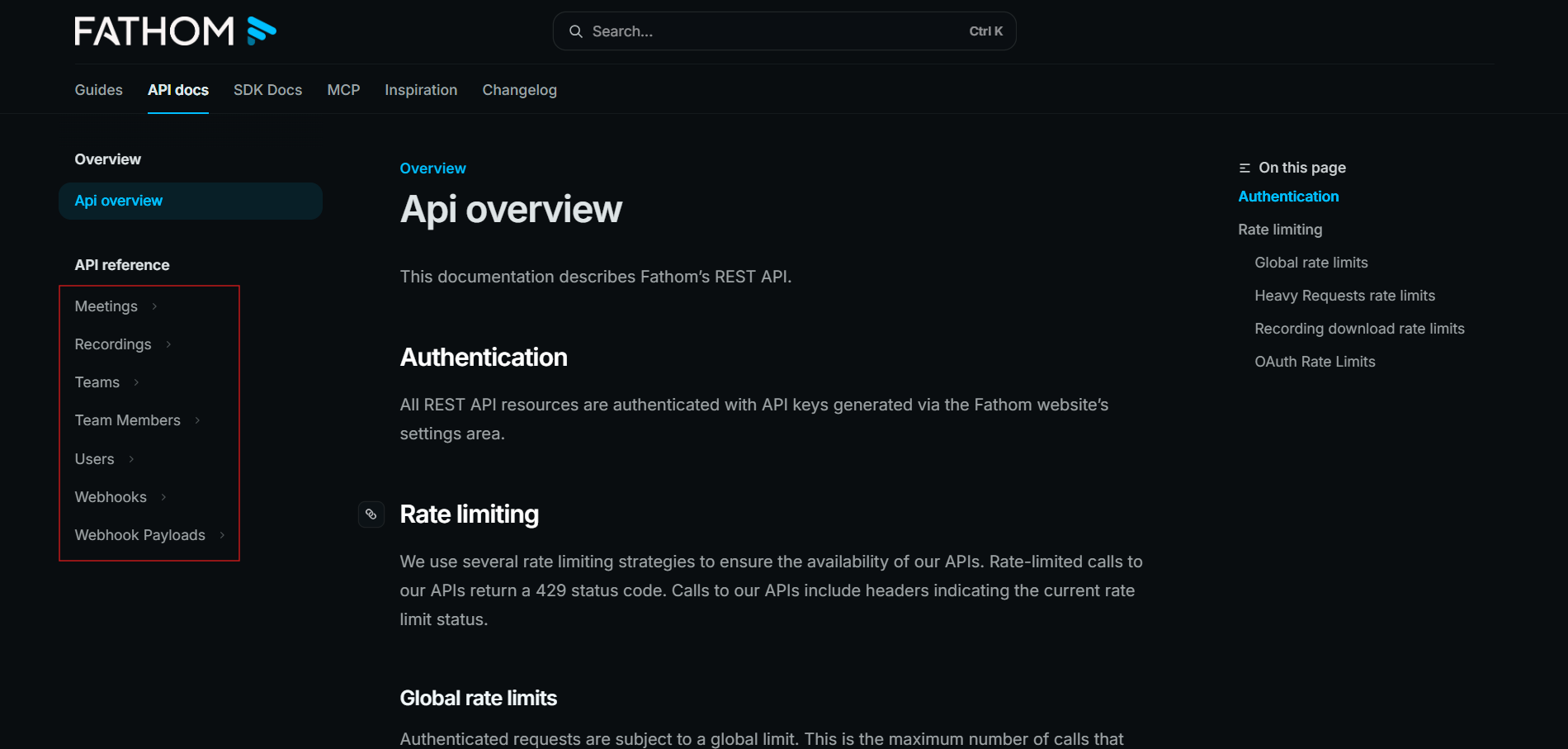Focus the Search... input field

pos(784,31)
